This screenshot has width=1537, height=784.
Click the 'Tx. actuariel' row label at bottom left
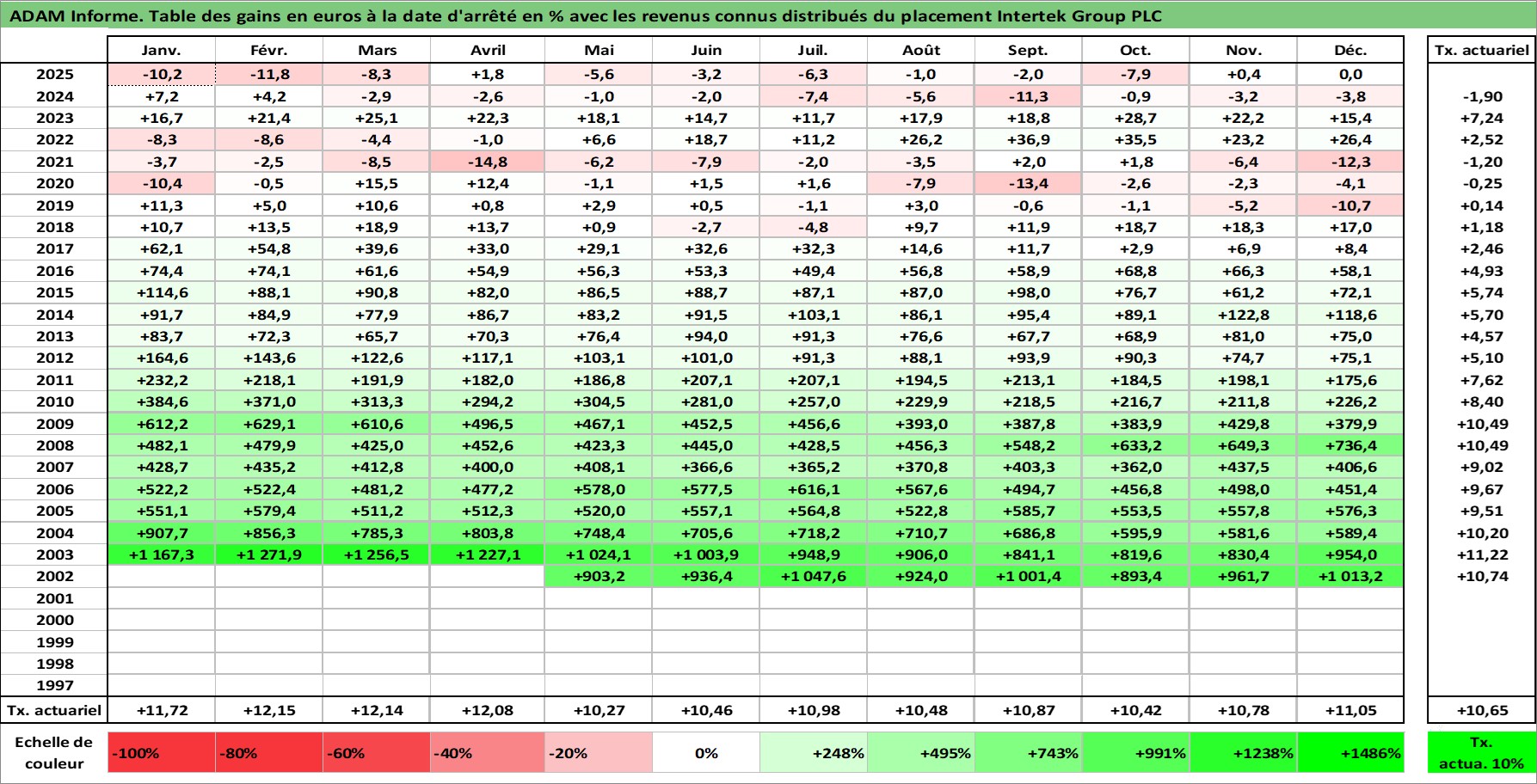point(53,710)
